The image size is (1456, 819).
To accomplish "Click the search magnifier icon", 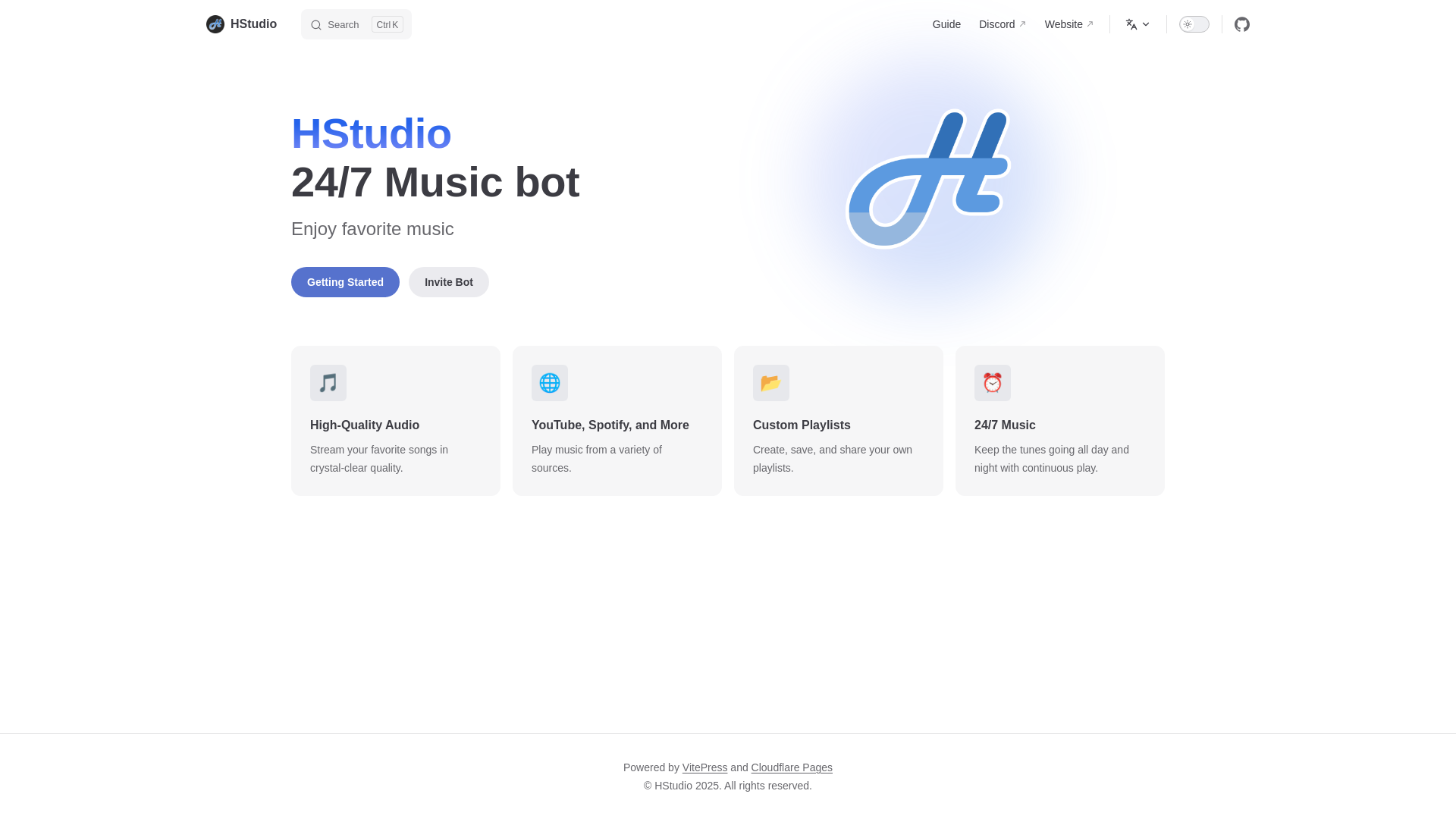I will pos(316,25).
